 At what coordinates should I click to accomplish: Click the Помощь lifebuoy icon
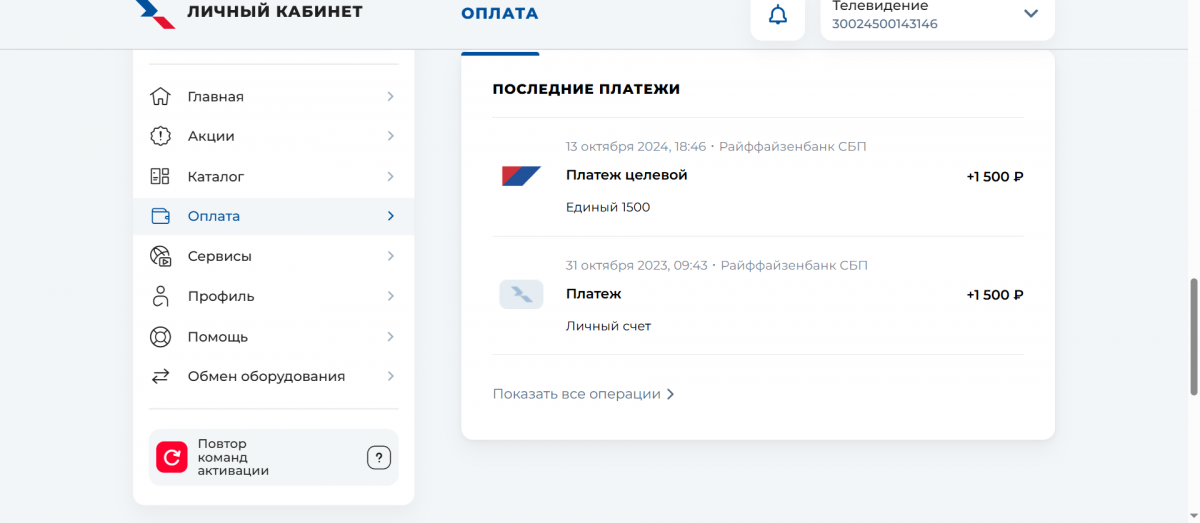[160, 337]
